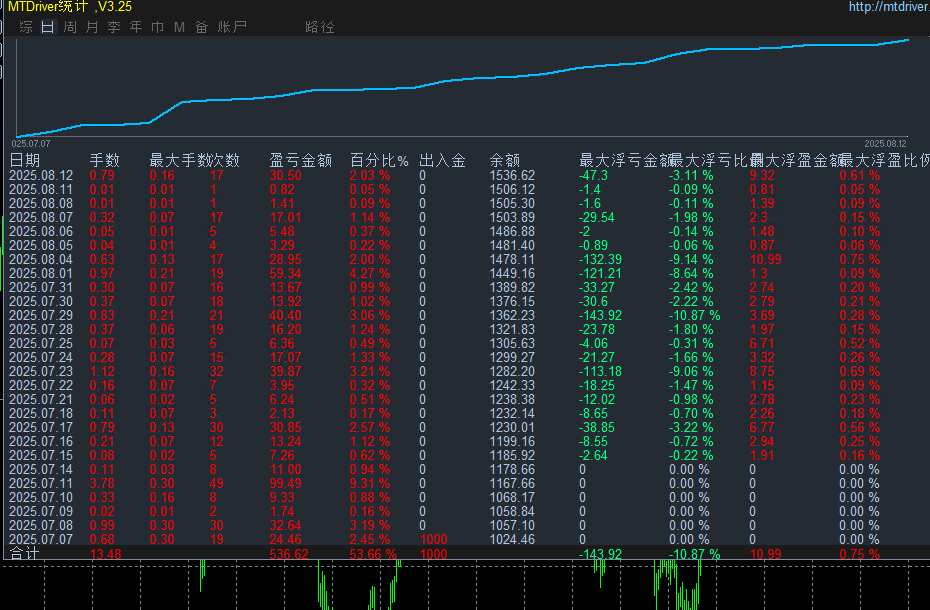The width and height of the screenshot is (930, 610).
Task: Switch to the 综 summary tab
Action: [26, 27]
